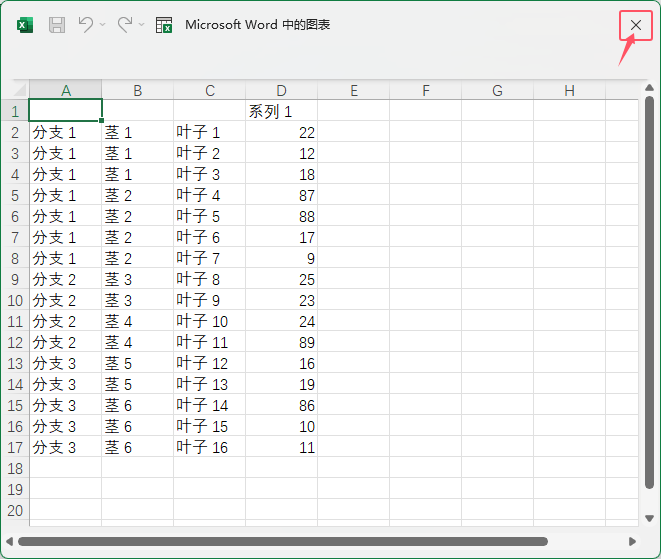The image size is (661, 559).
Task: Click cell 叶子 1
Action: point(210,132)
